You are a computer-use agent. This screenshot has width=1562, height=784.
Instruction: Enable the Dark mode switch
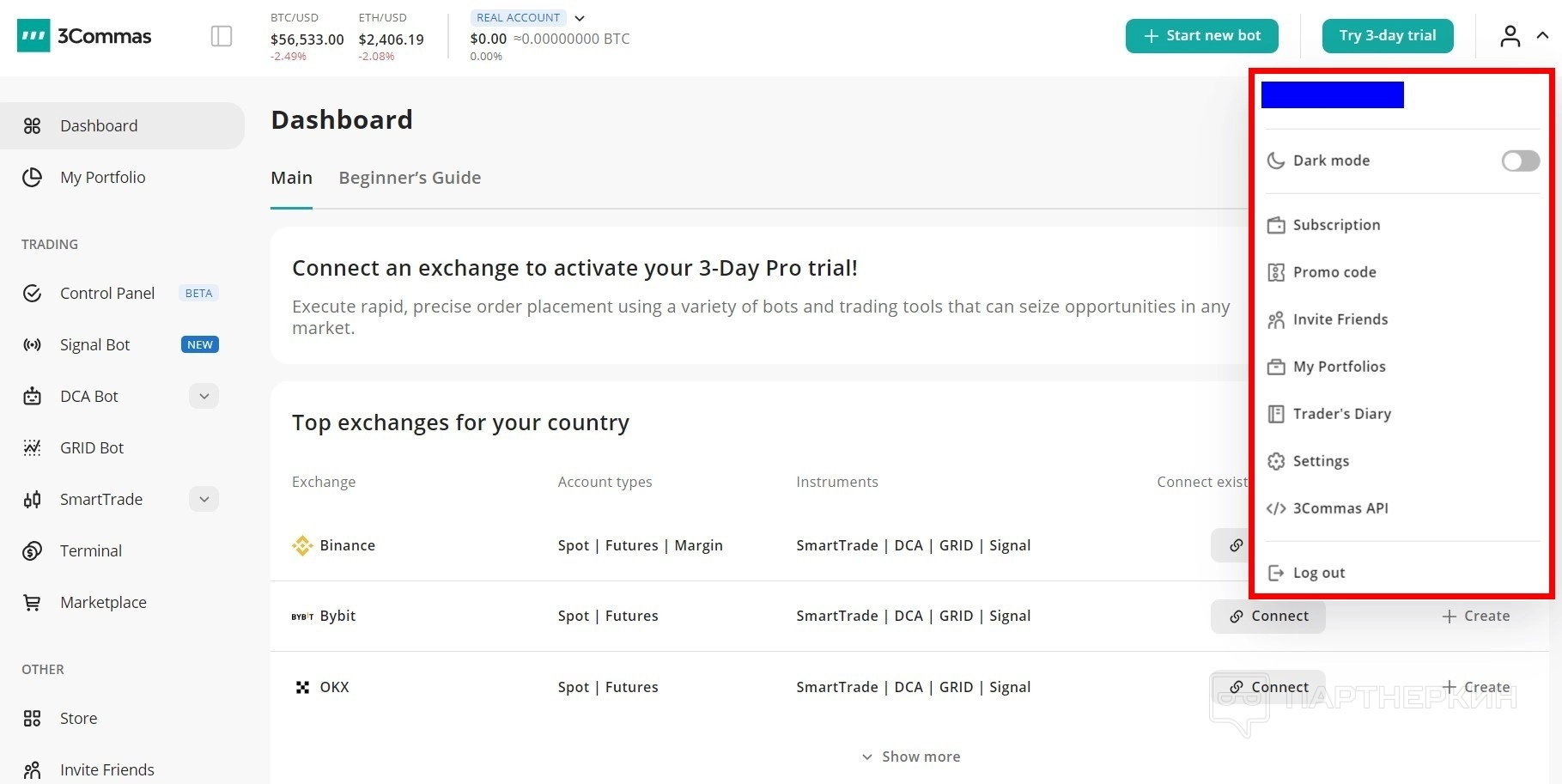coord(1520,161)
